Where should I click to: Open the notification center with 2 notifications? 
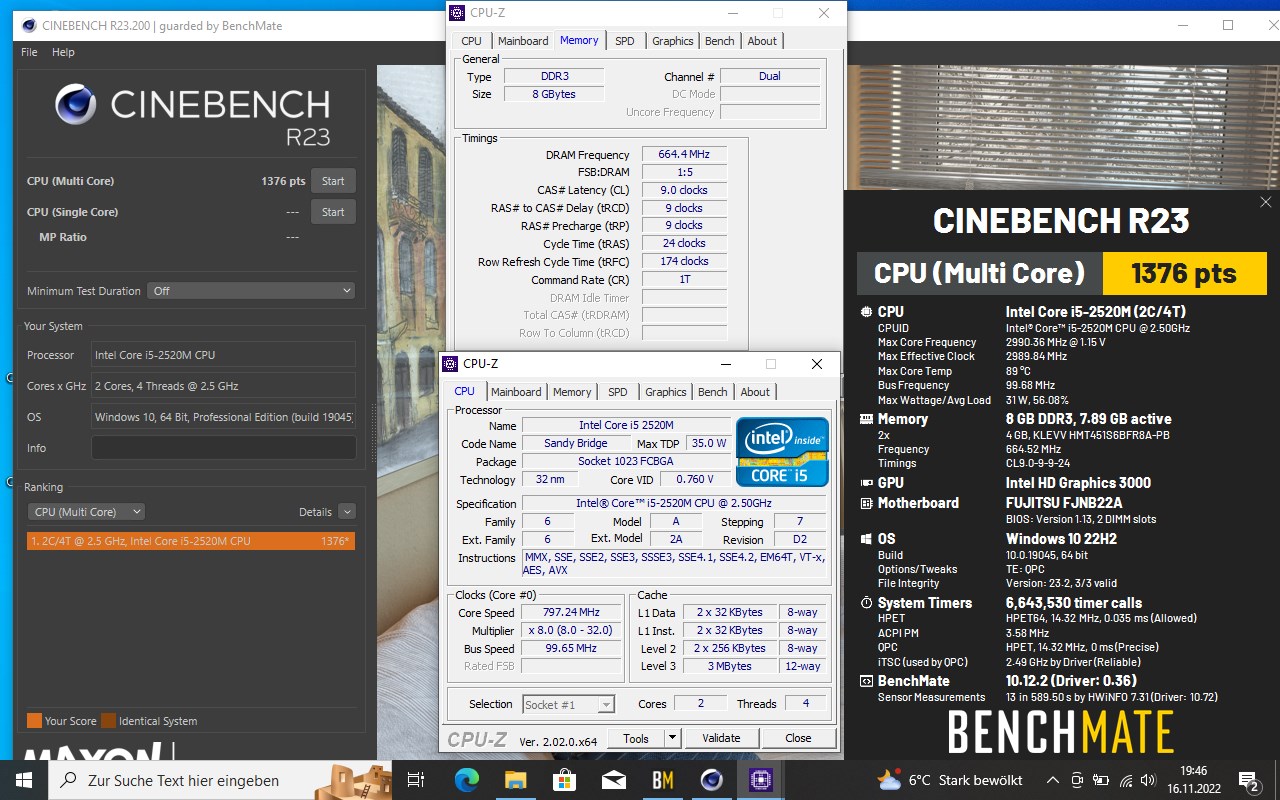[1248, 780]
